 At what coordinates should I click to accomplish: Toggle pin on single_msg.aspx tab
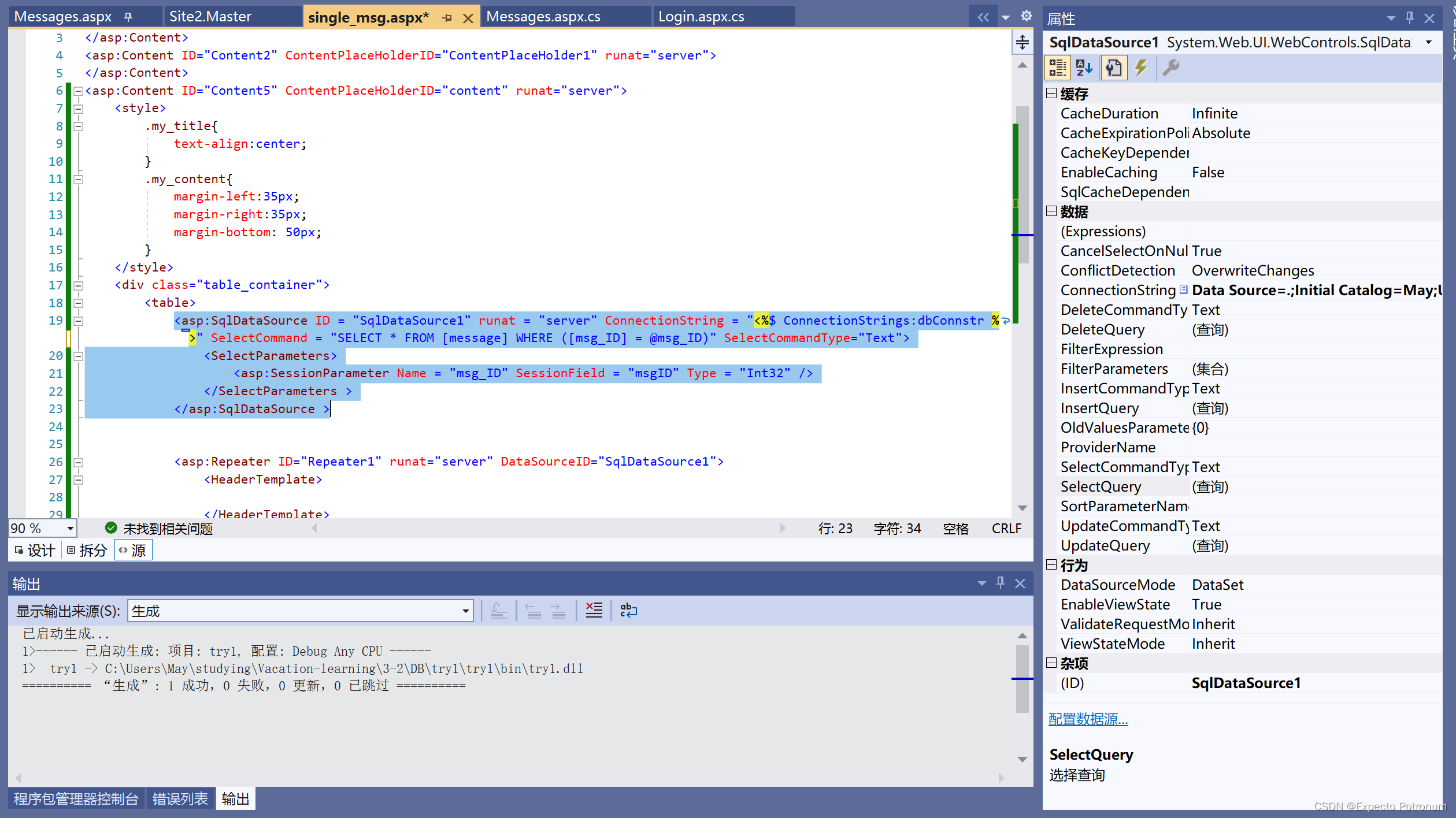pyautogui.click(x=447, y=18)
